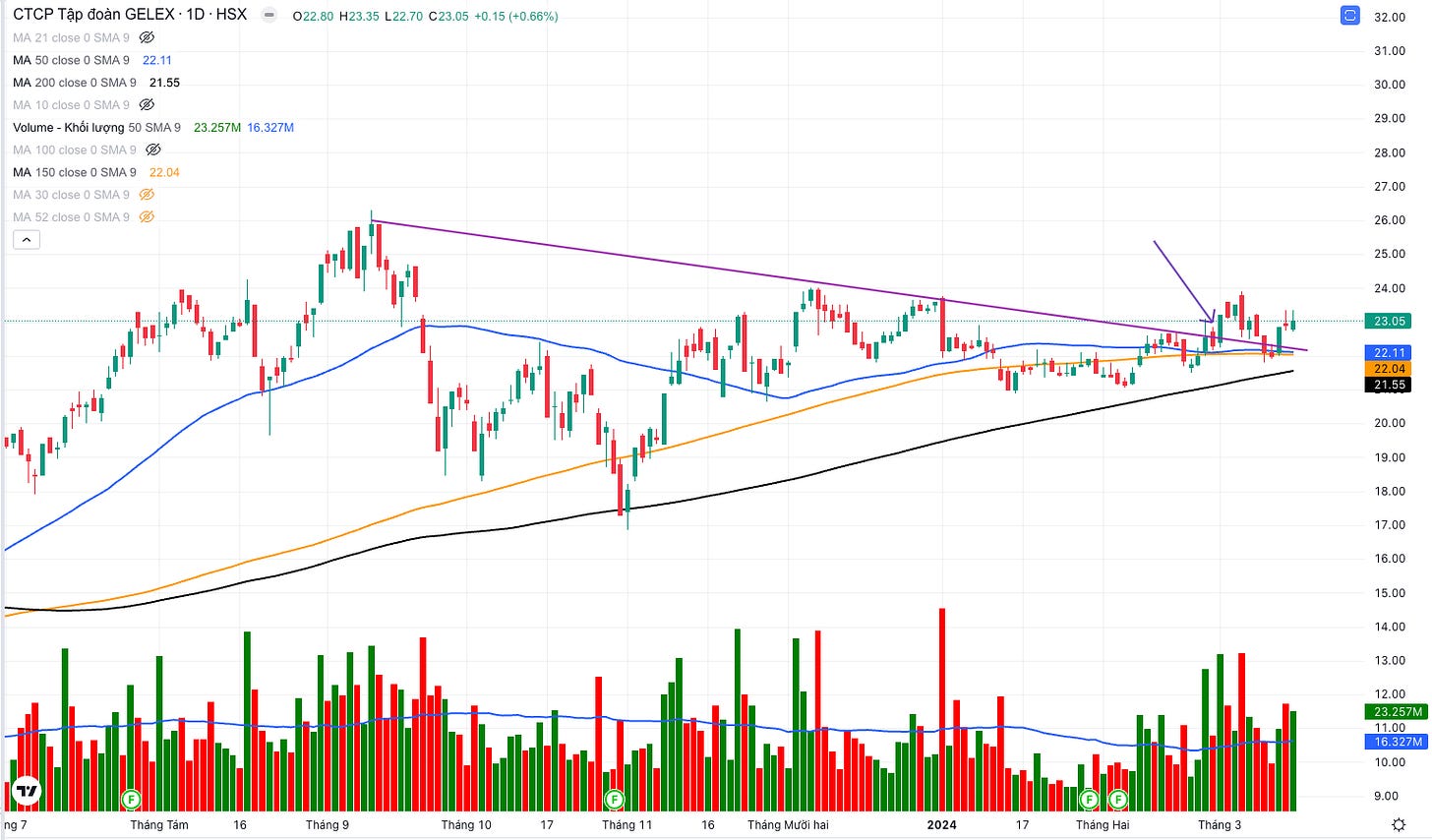
Task: Click the 21.55 value in MA 200 legend
Action: pos(164,83)
